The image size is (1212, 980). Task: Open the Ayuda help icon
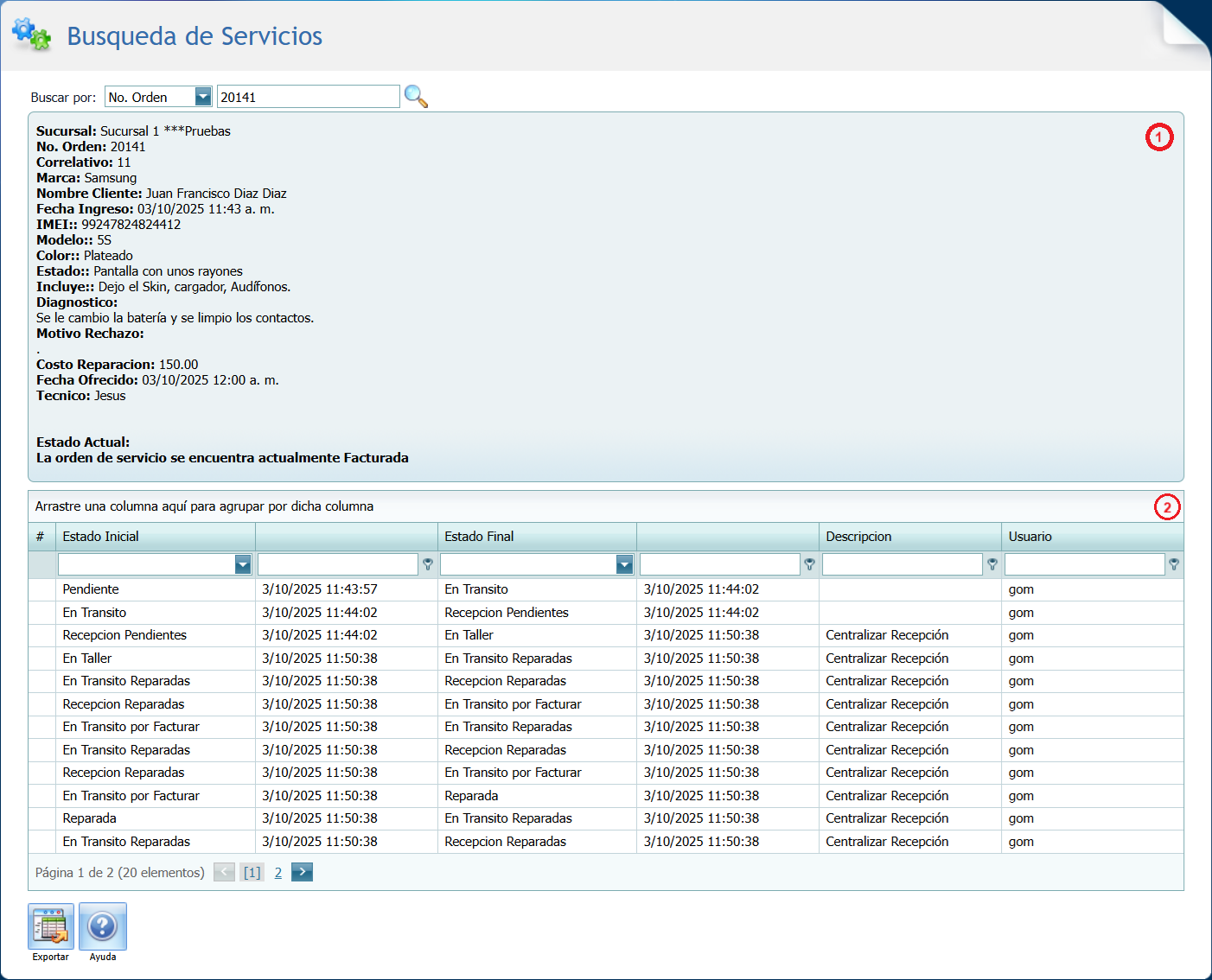pyautogui.click(x=103, y=926)
